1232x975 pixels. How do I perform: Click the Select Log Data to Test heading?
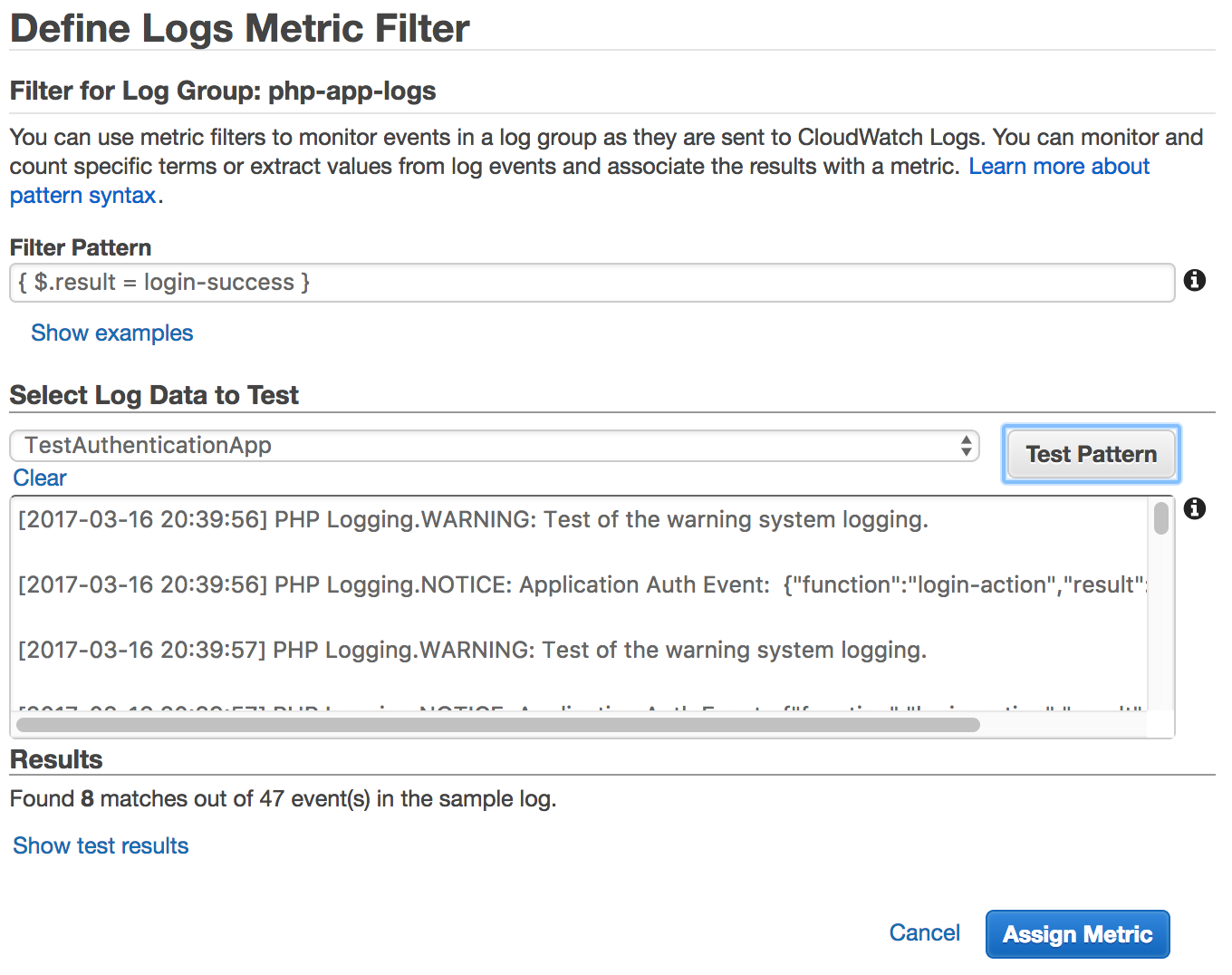click(154, 395)
